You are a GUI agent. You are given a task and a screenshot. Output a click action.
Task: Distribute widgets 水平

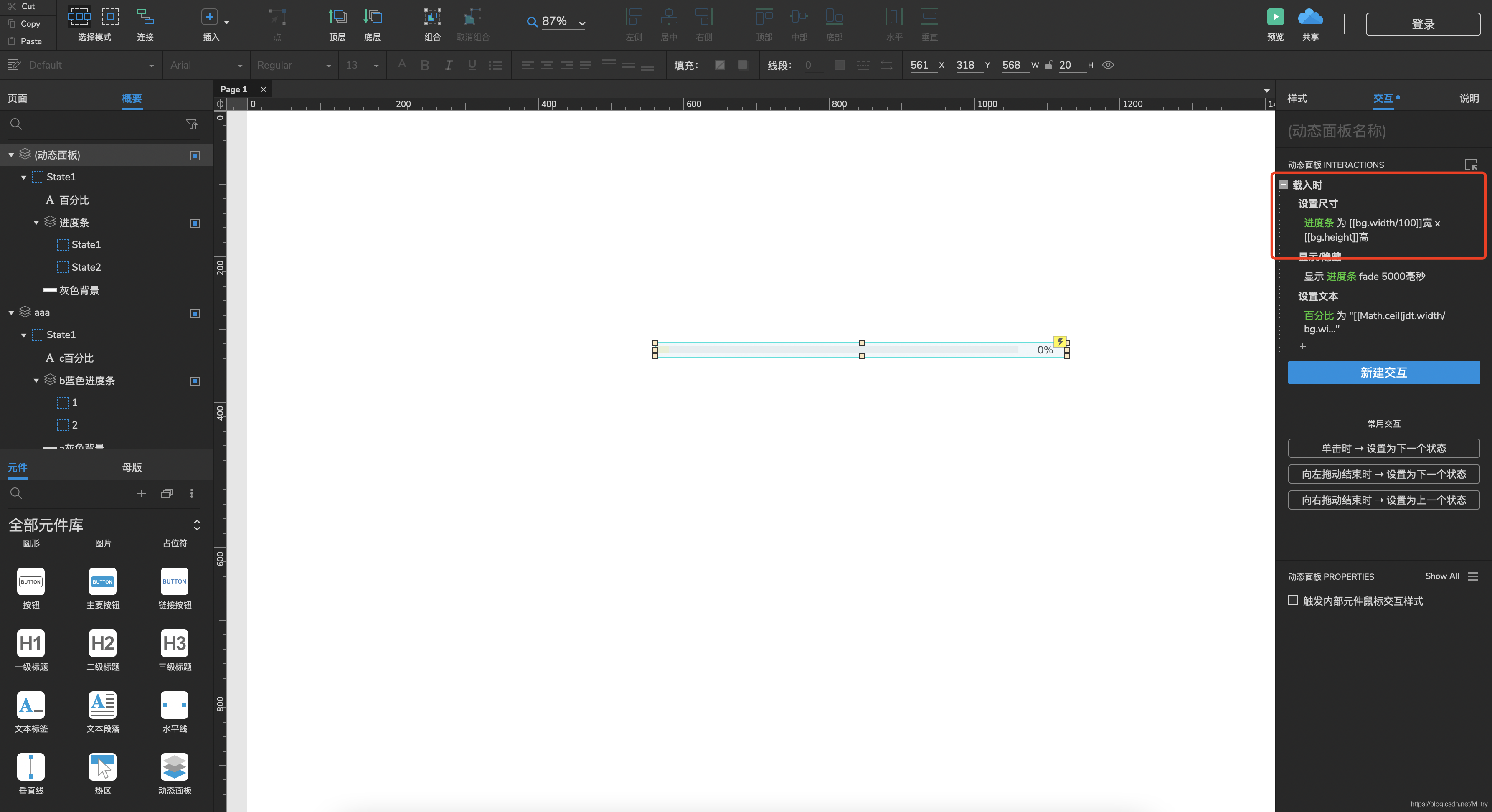[x=894, y=17]
